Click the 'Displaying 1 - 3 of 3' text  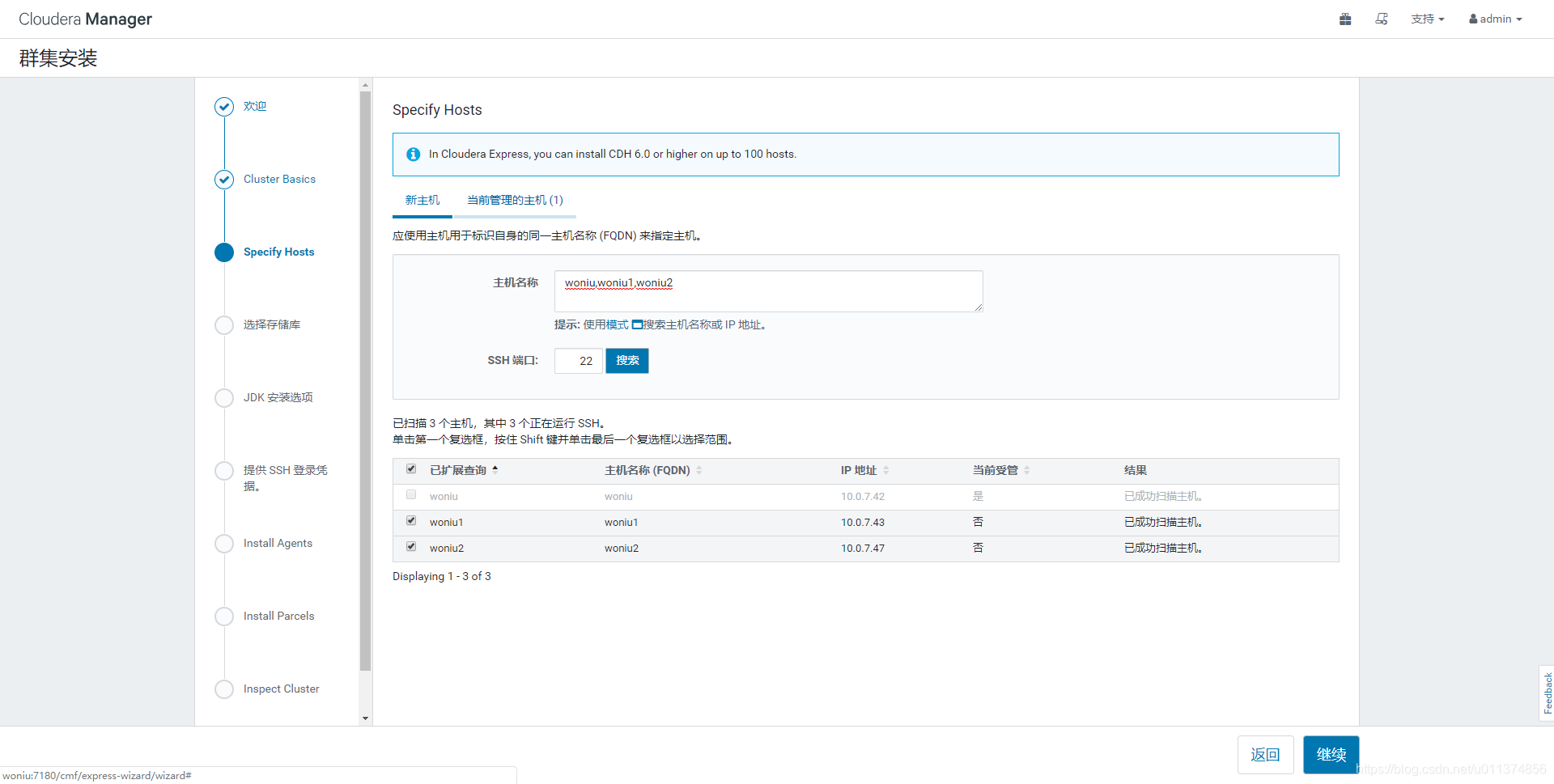442,577
